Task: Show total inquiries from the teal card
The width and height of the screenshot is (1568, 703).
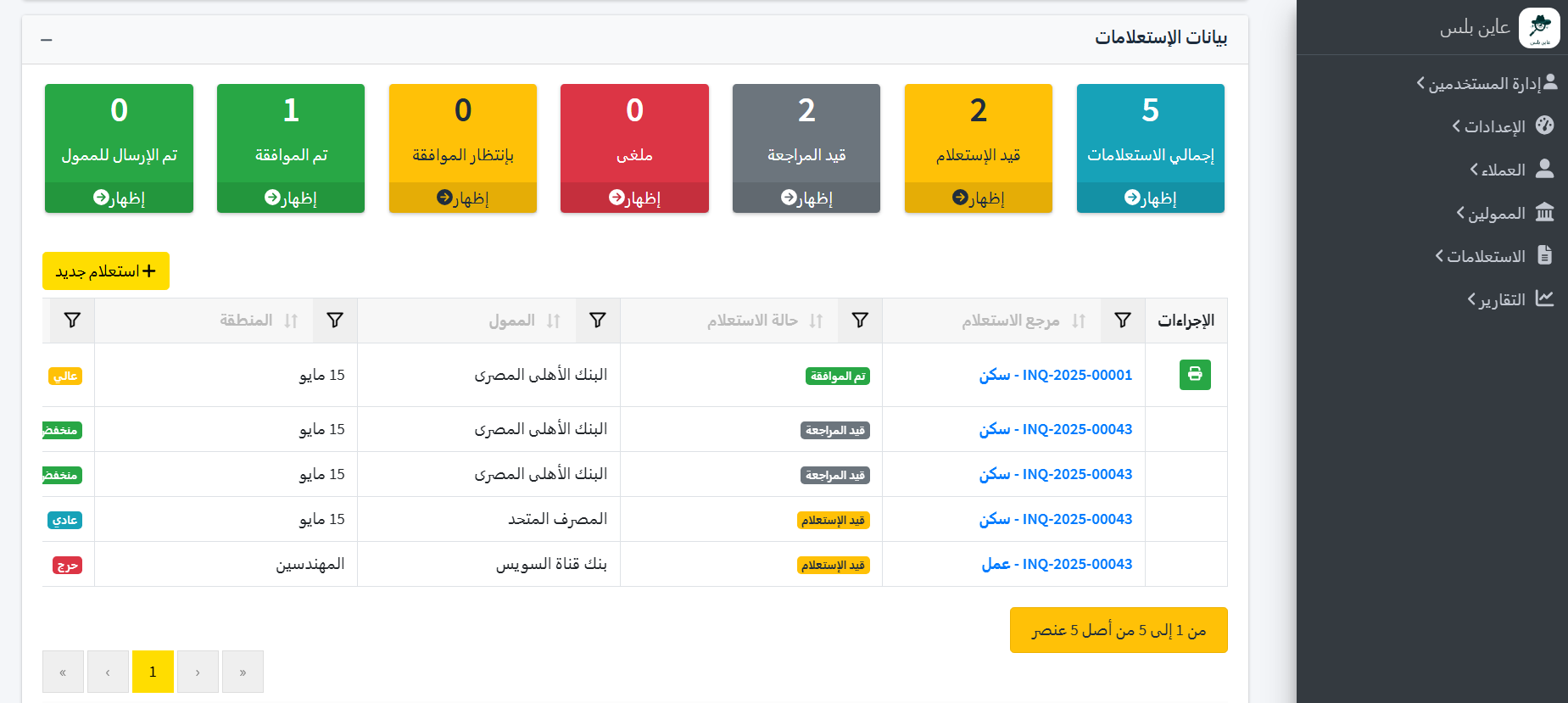Action: [x=1150, y=198]
